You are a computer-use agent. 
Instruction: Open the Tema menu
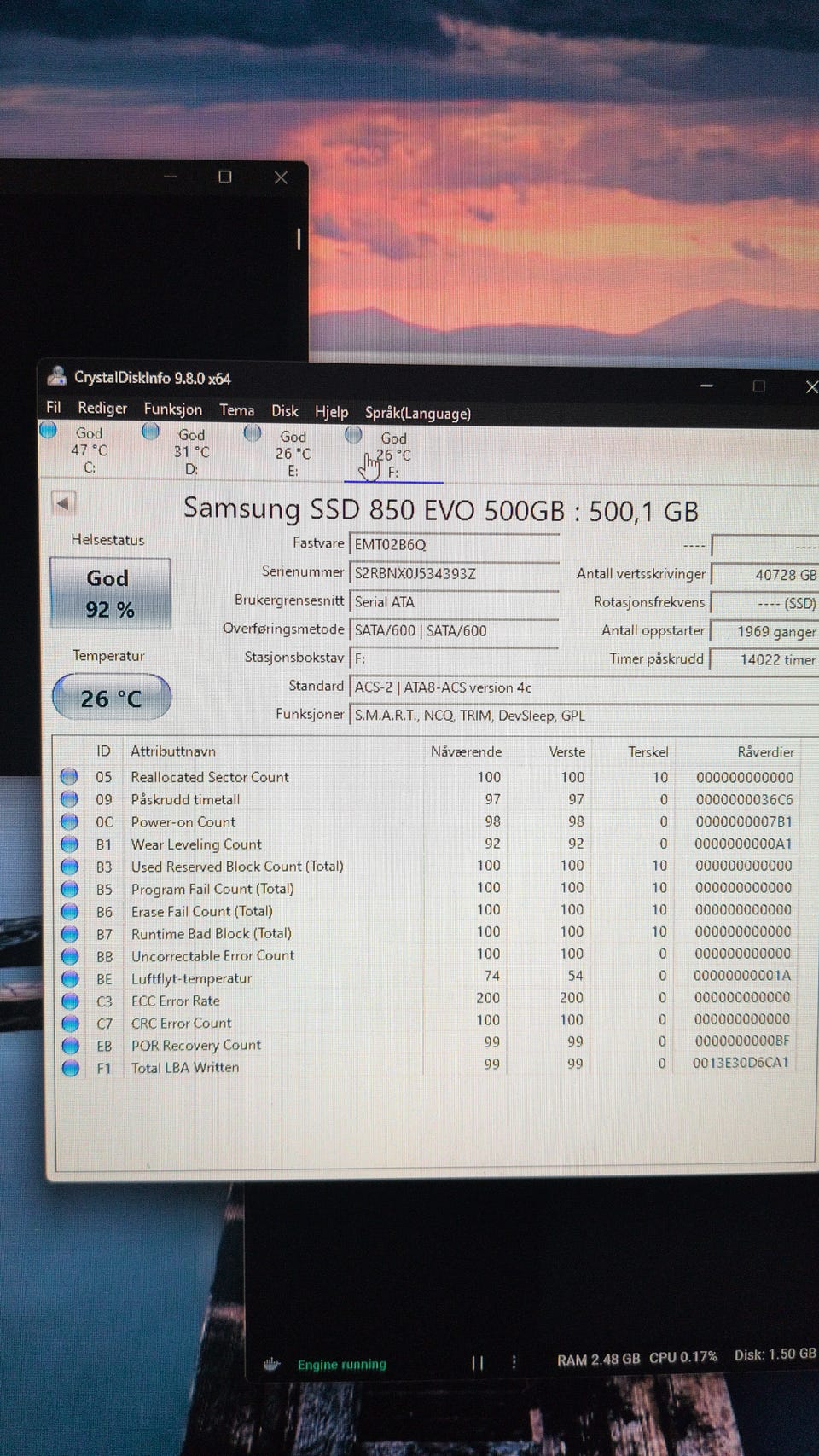[x=237, y=409]
